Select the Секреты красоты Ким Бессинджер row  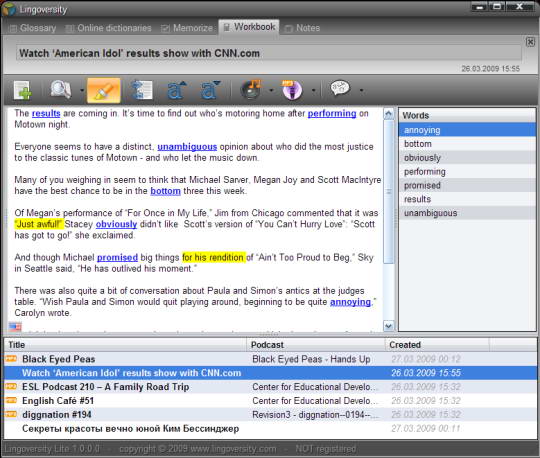270,428
